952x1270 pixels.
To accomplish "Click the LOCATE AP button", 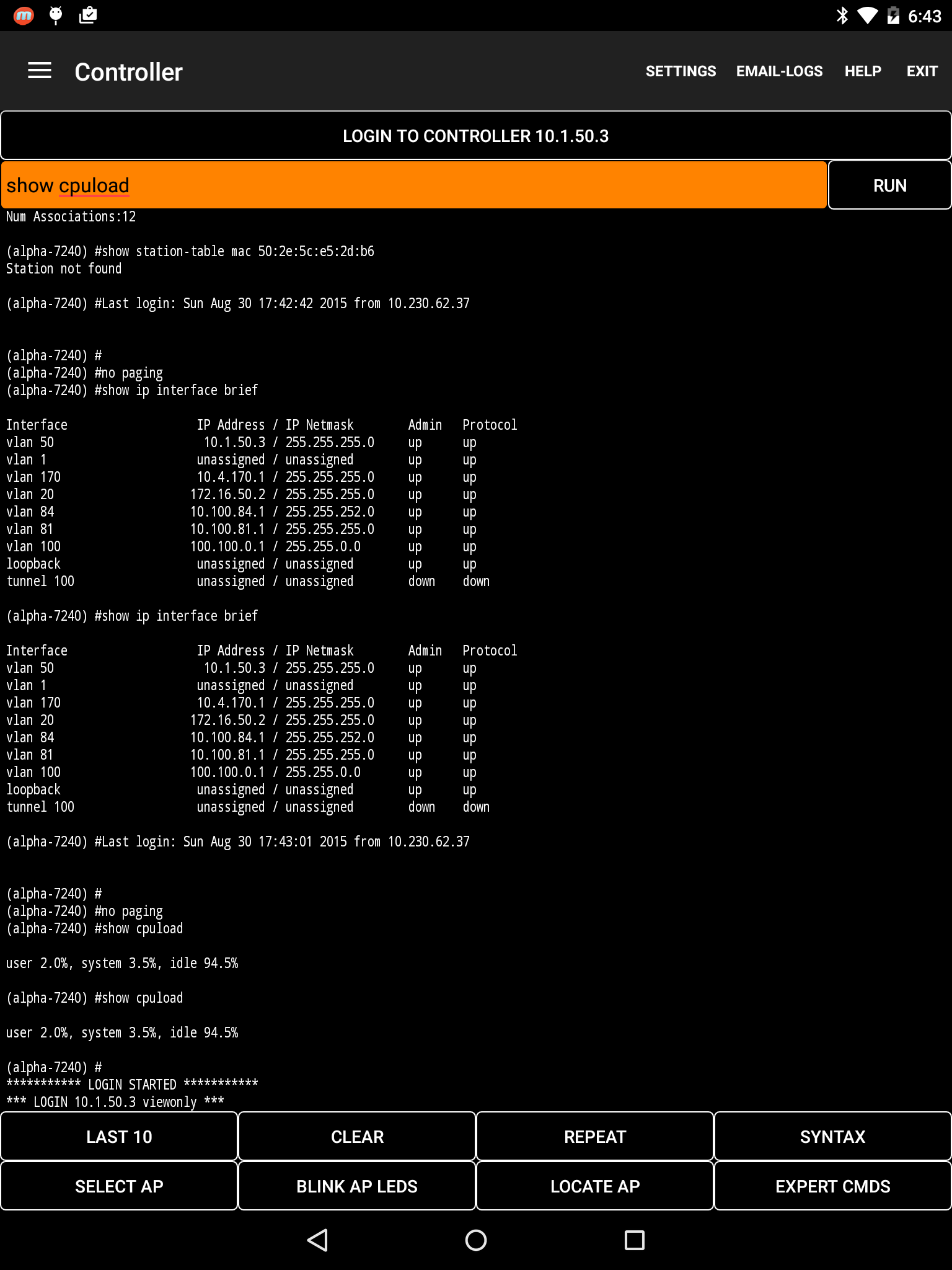I will (595, 1186).
